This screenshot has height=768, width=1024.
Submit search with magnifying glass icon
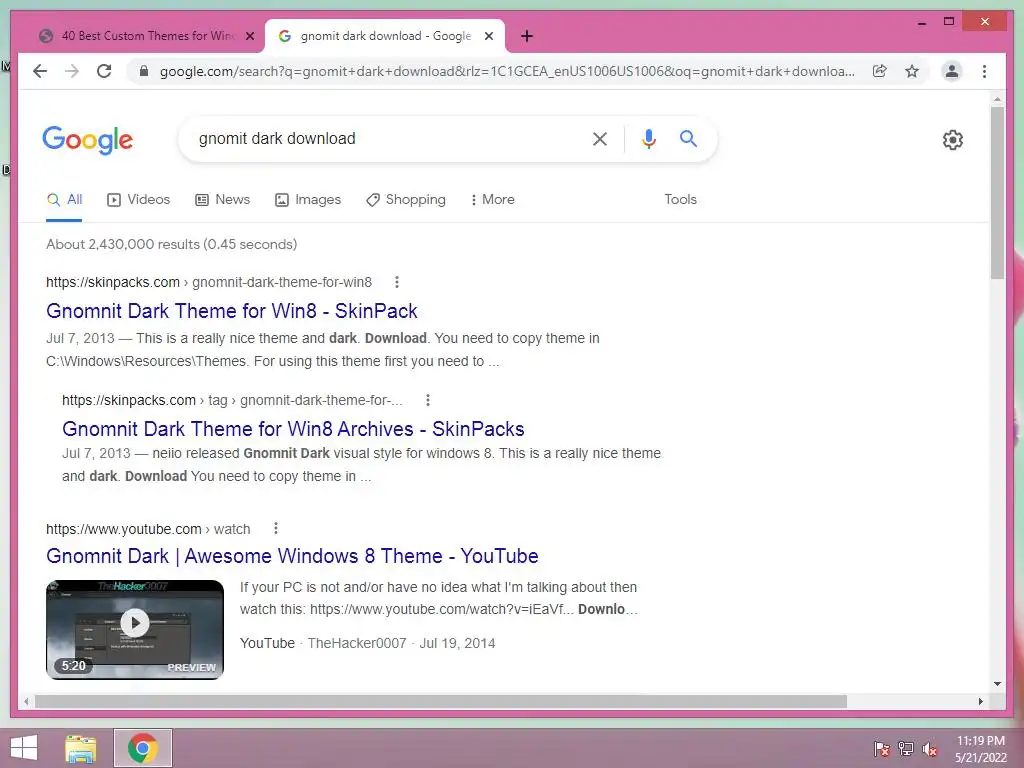(x=688, y=138)
